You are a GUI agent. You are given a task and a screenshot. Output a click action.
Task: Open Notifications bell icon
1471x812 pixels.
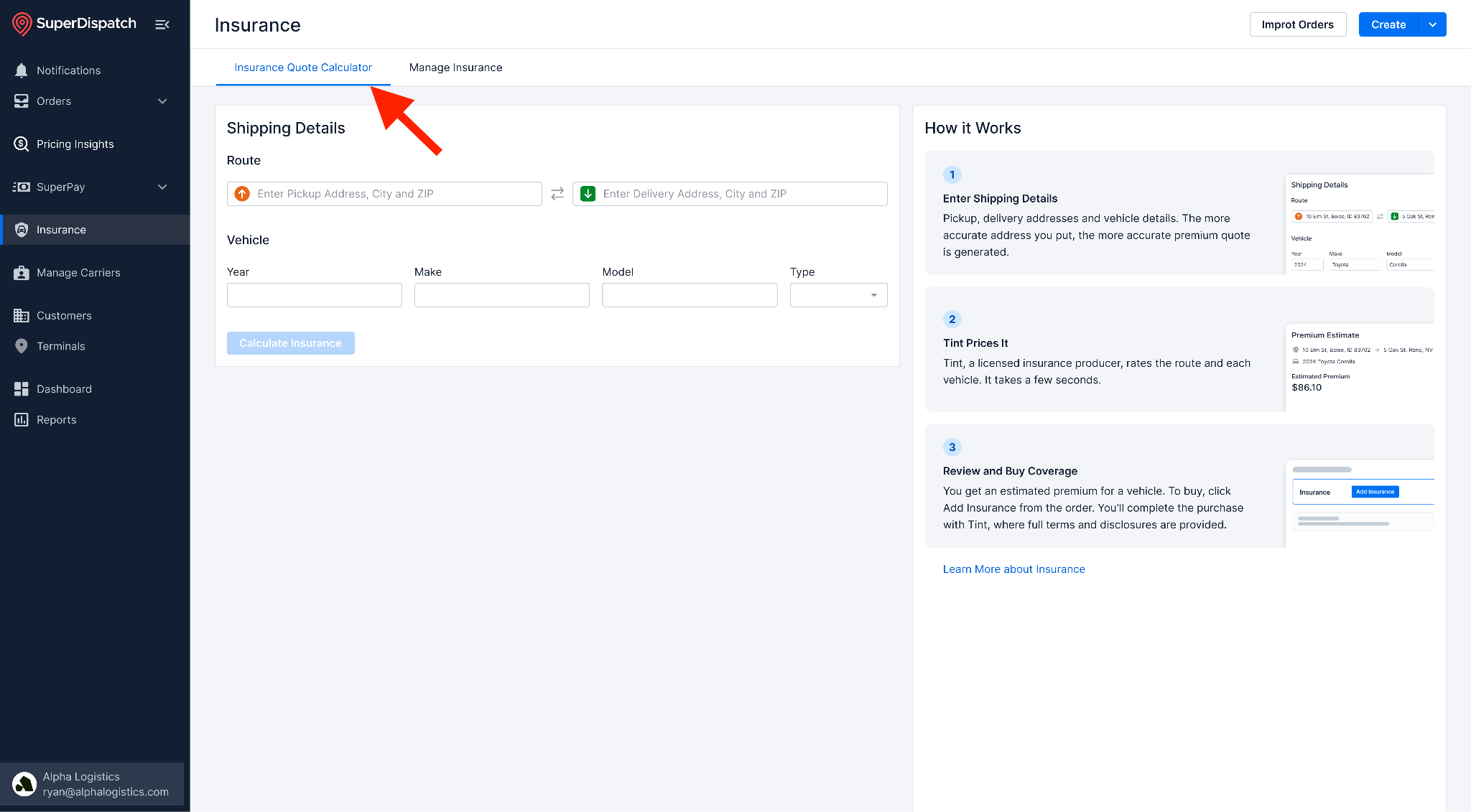tap(22, 70)
